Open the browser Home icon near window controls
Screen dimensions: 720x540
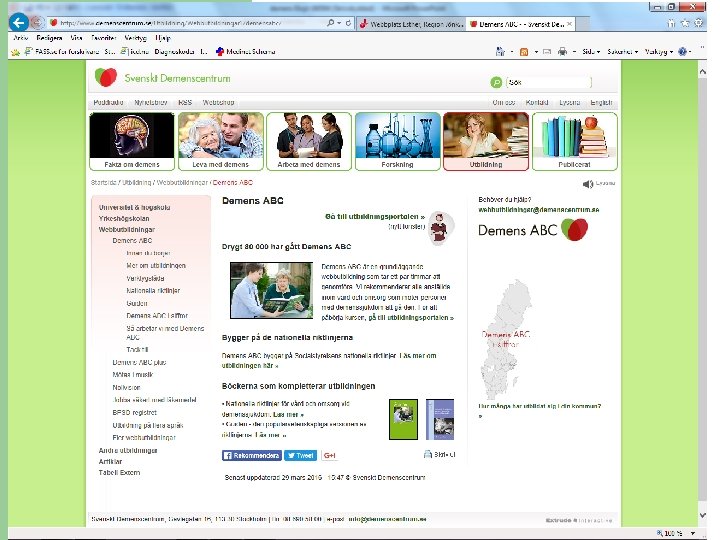tap(671, 23)
